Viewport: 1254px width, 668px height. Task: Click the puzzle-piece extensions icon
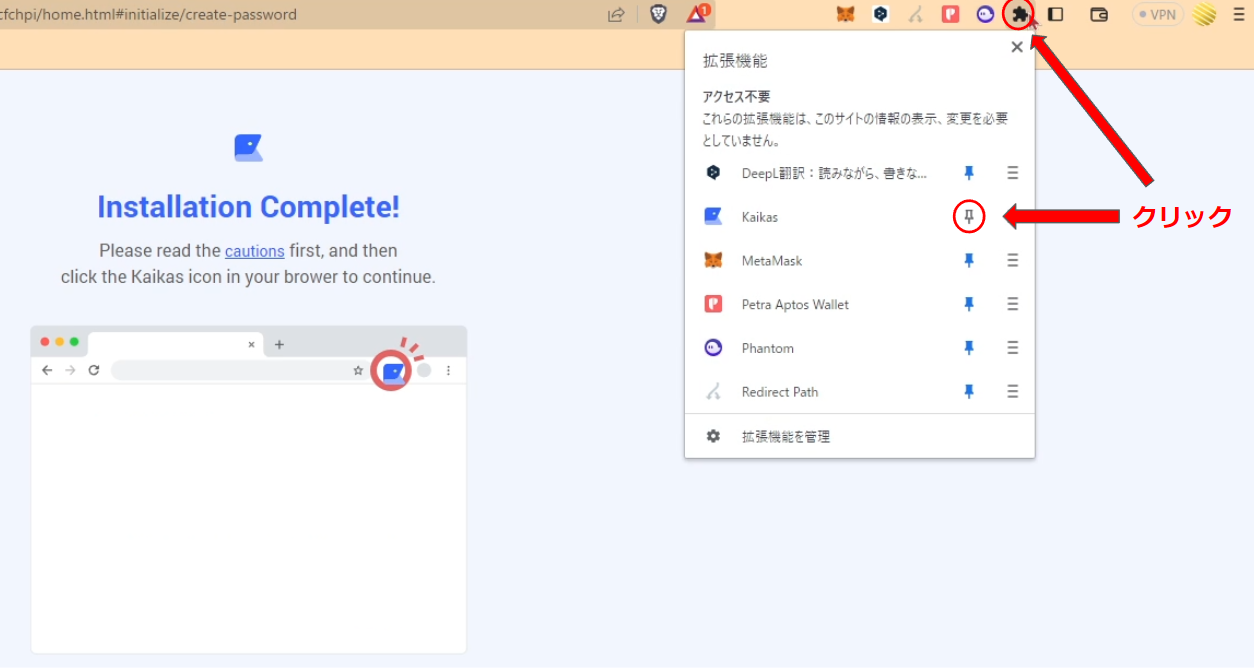point(1019,15)
